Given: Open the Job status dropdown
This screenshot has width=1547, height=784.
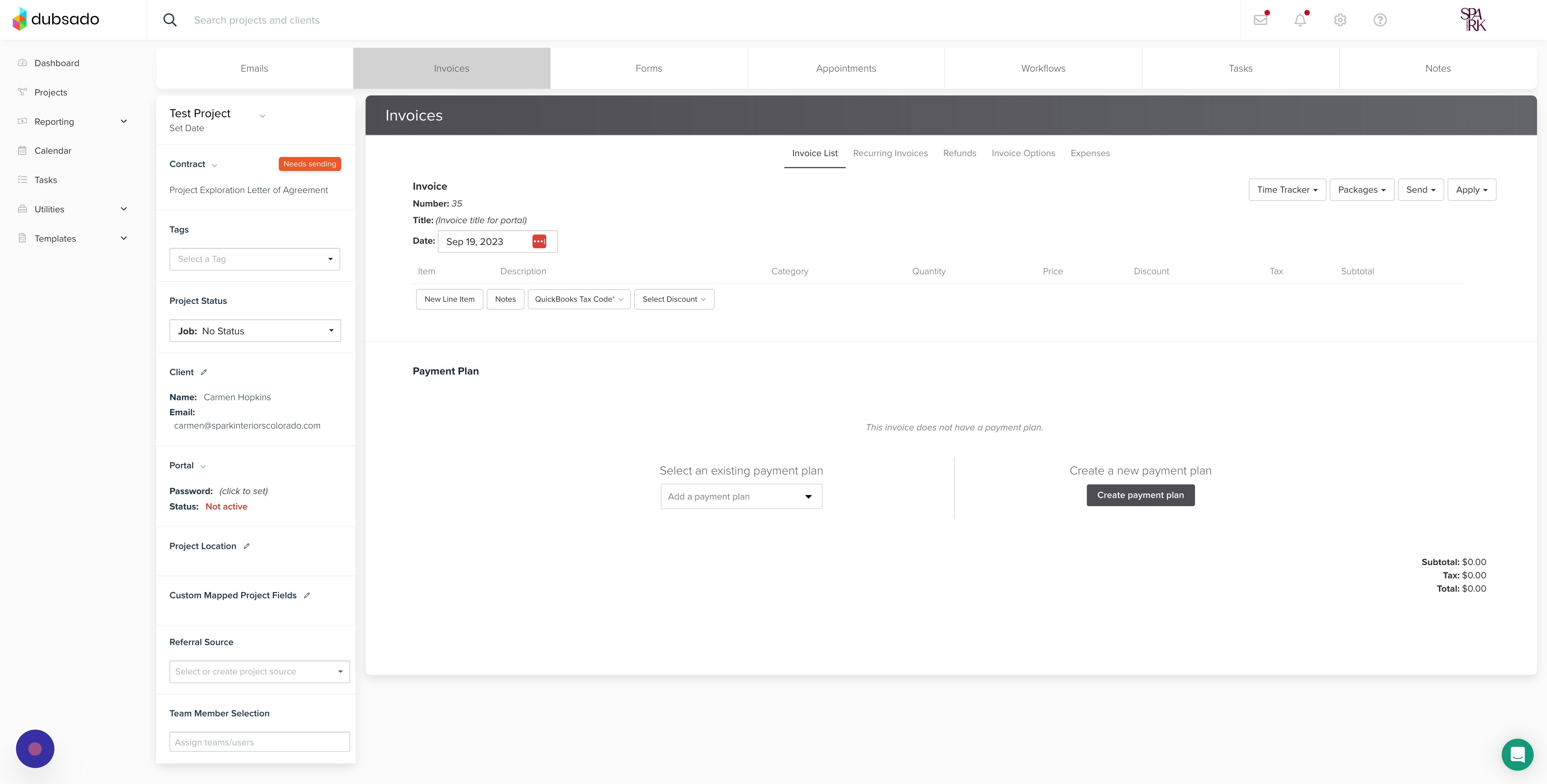Looking at the screenshot, I should [x=255, y=331].
